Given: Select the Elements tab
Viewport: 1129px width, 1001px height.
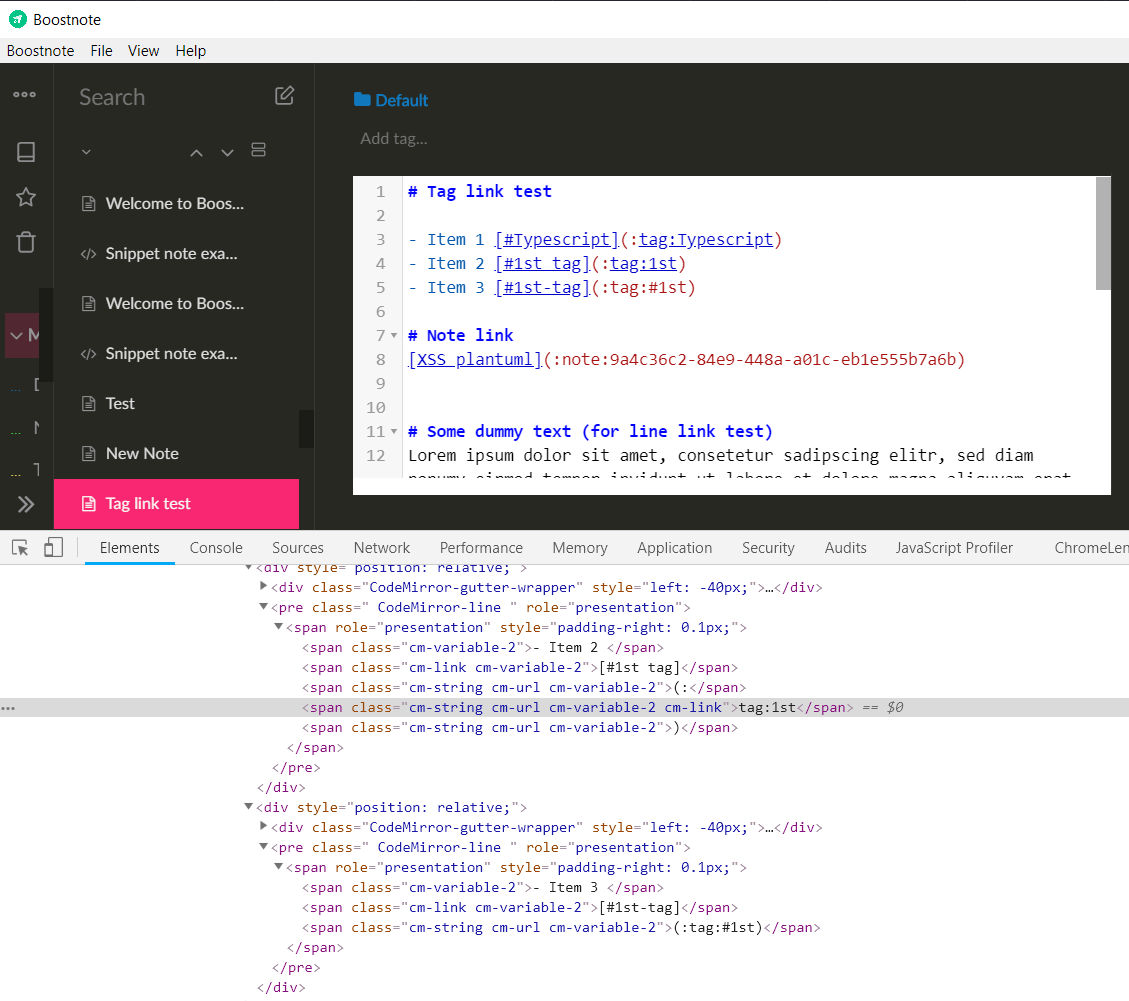Looking at the screenshot, I should 130,548.
